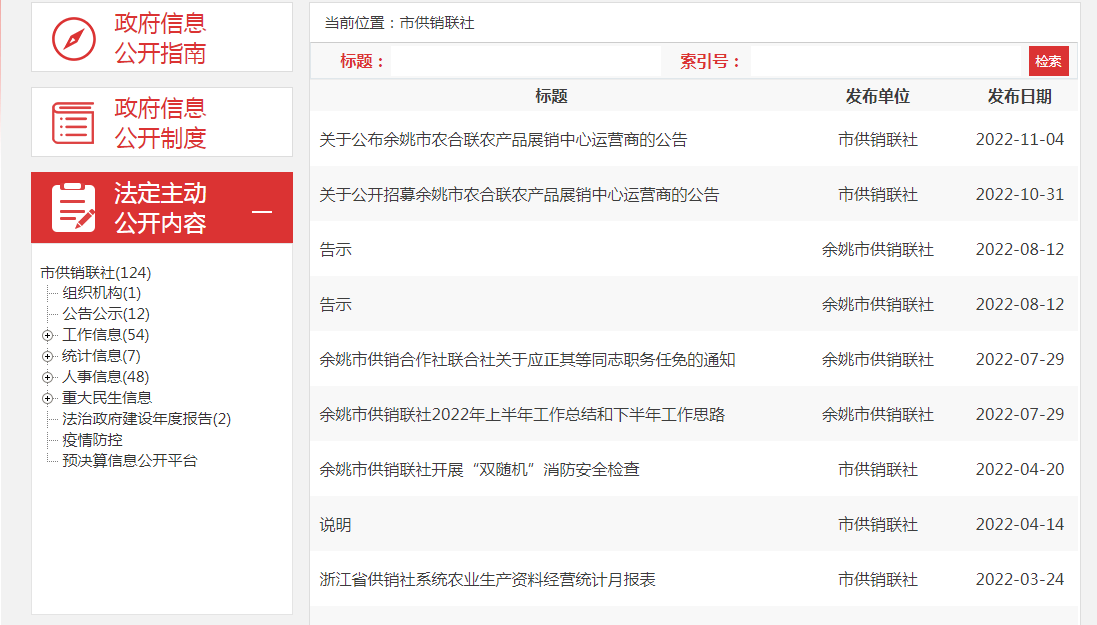This screenshot has width=1097, height=625.
Task: Expand the 工作信息(54) tree node
Action: click(x=48, y=335)
